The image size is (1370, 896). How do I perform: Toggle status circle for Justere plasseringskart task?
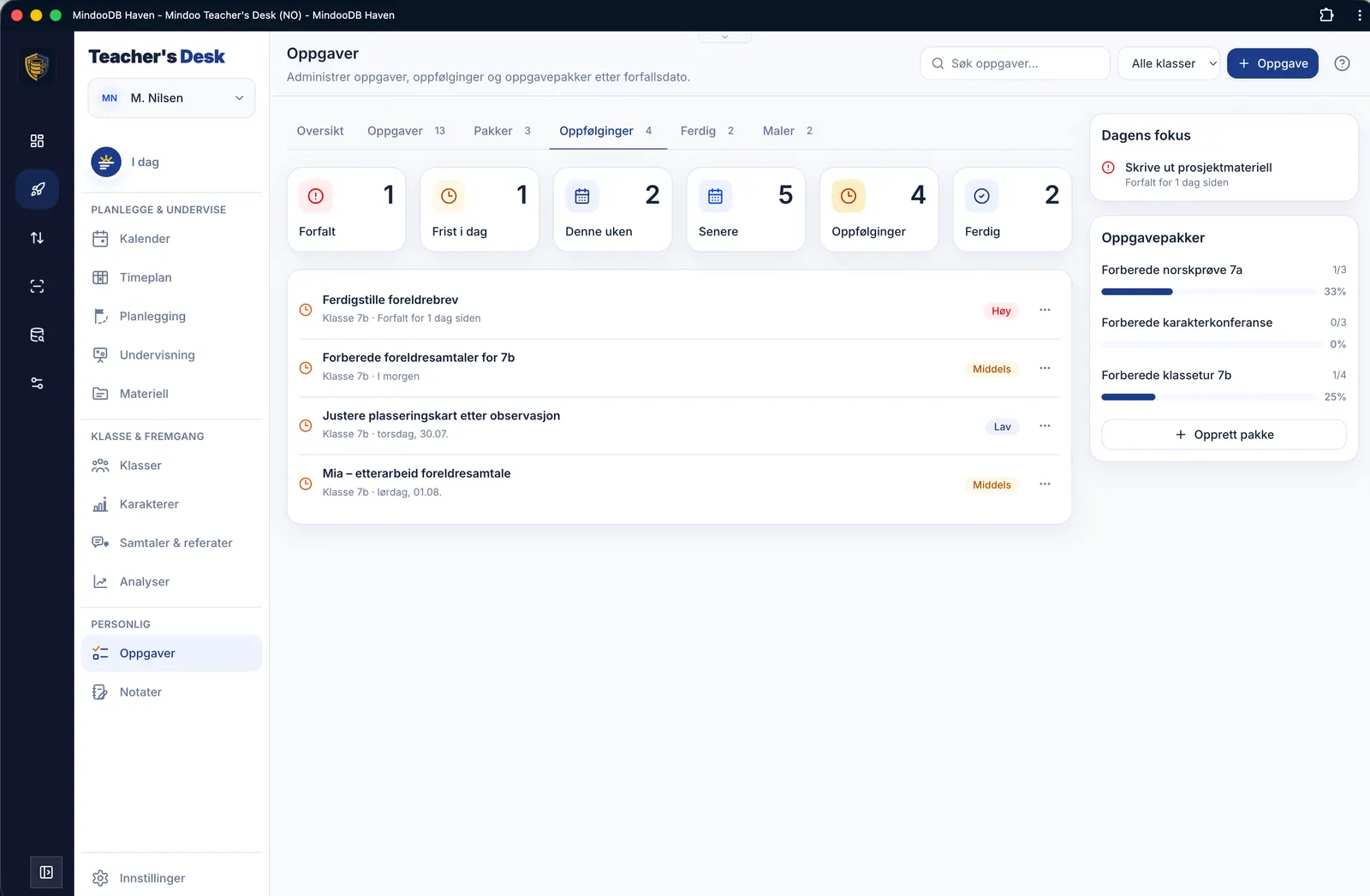pyautogui.click(x=306, y=425)
